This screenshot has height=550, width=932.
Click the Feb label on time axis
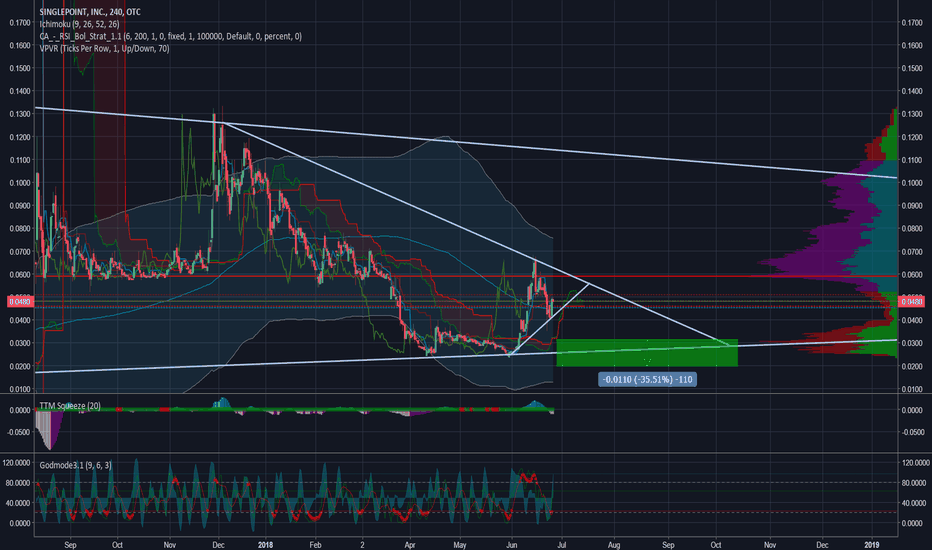pyautogui.click(x=315, y=545)
